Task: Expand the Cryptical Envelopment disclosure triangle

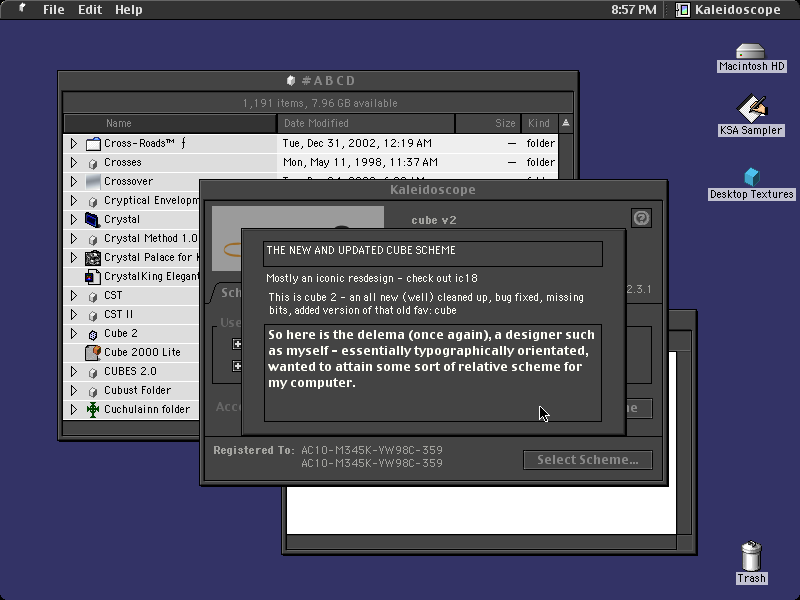Action: pos(74,201)
